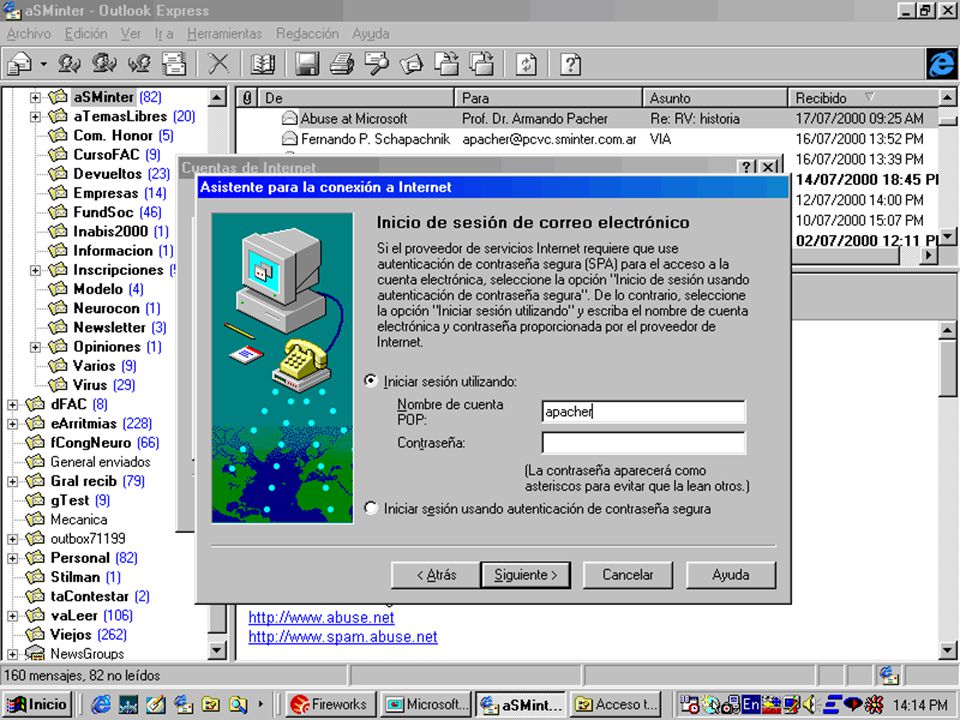Click the Reply to All toolbar icon

pos(105,64)
